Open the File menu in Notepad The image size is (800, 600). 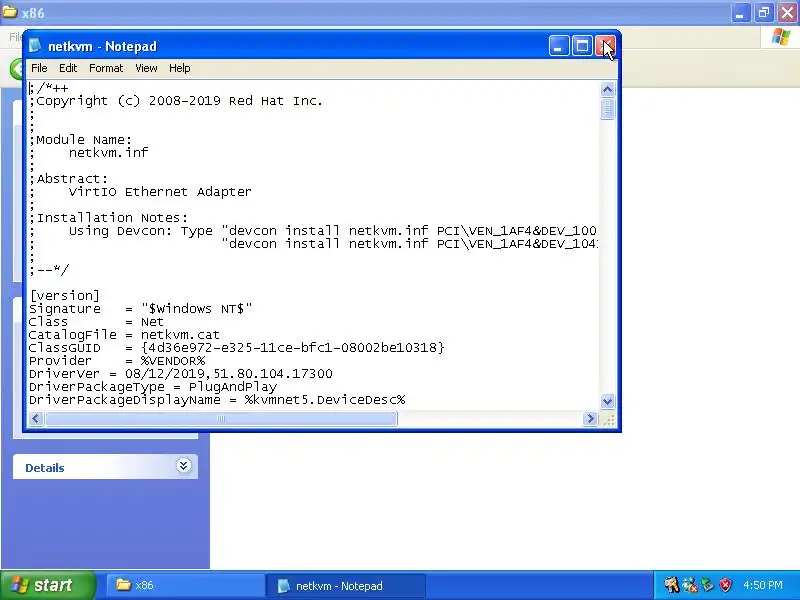click(39, 68)
